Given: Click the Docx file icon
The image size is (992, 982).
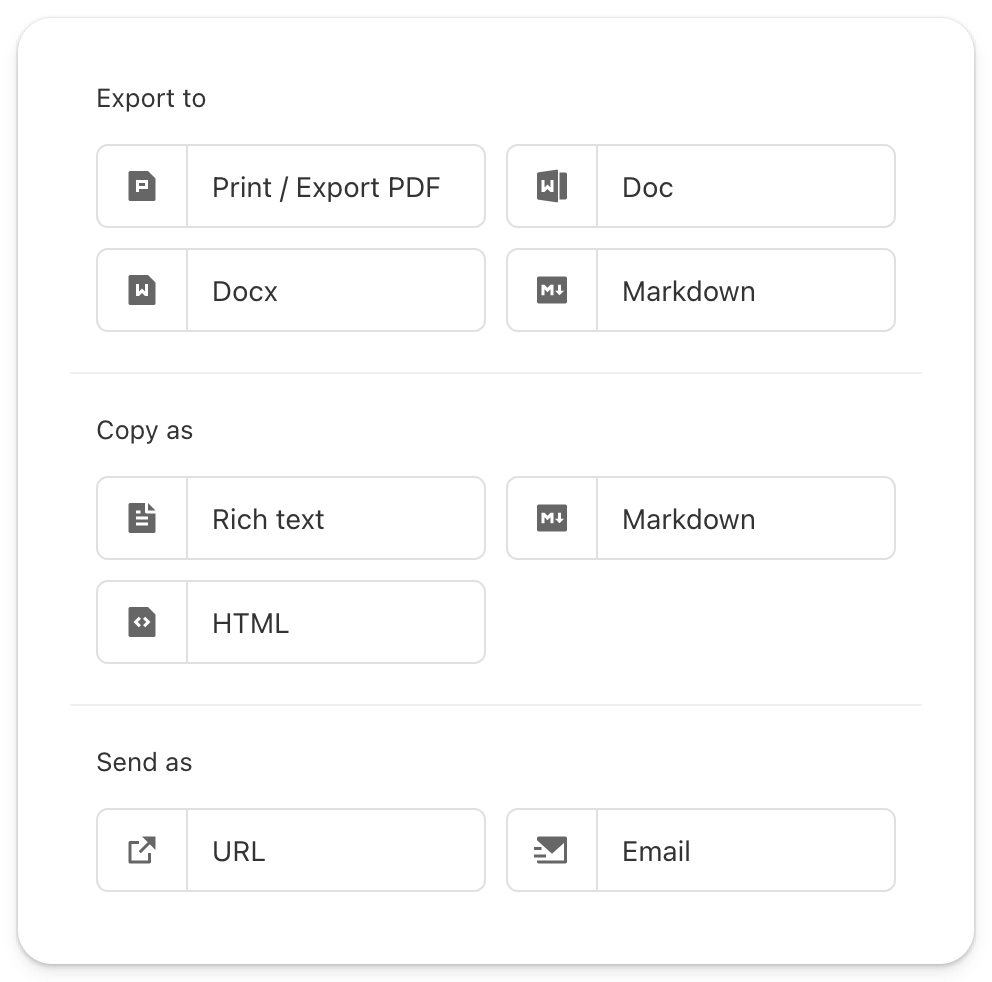Looking at the screenshot, I should click(142, 291).
